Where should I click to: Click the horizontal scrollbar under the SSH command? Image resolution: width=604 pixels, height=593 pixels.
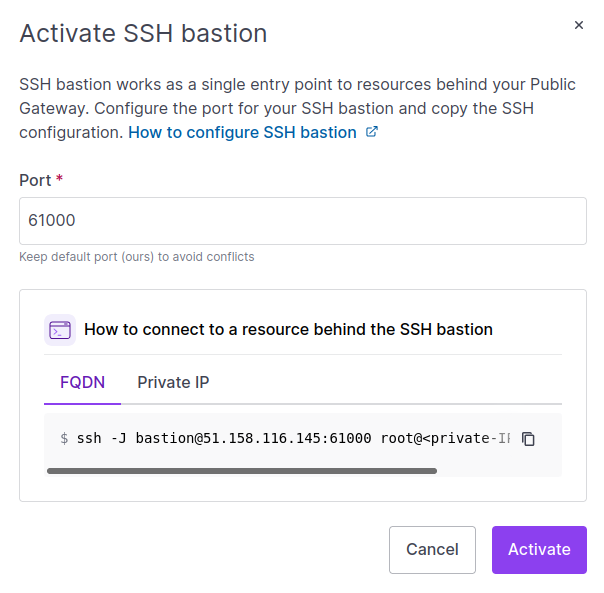(241, 470)
